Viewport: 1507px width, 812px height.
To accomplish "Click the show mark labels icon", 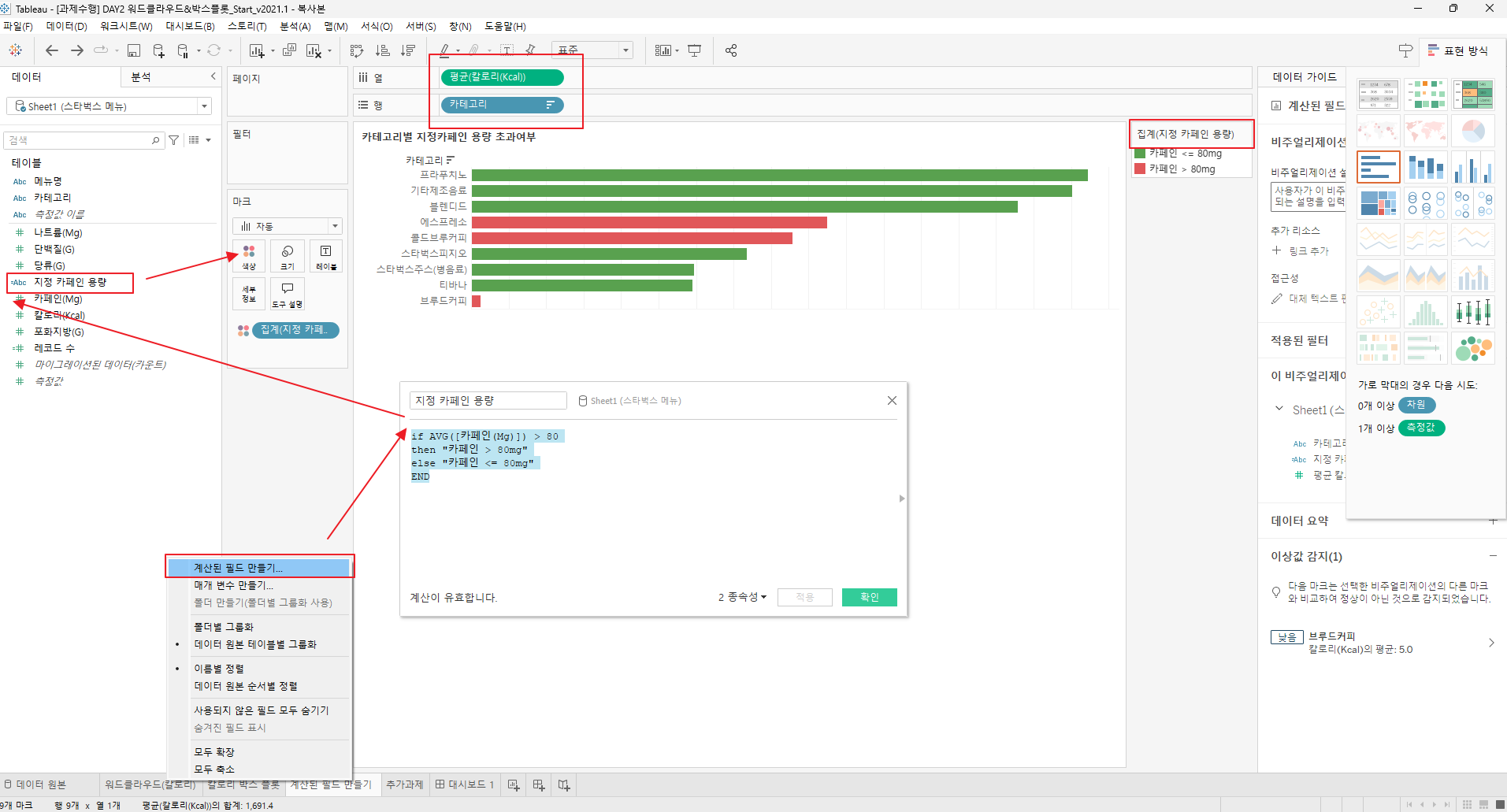I will coord(507,50).
